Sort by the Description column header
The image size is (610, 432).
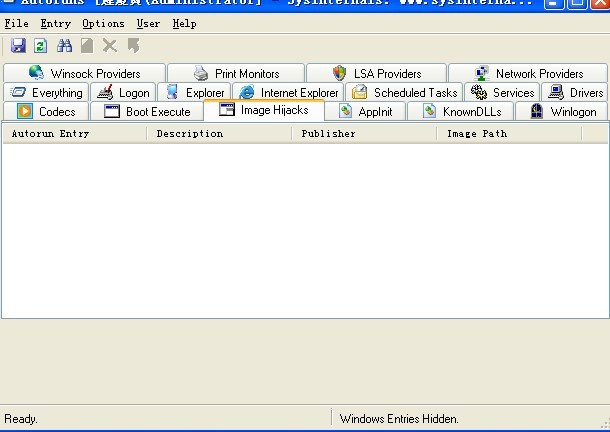219,133
